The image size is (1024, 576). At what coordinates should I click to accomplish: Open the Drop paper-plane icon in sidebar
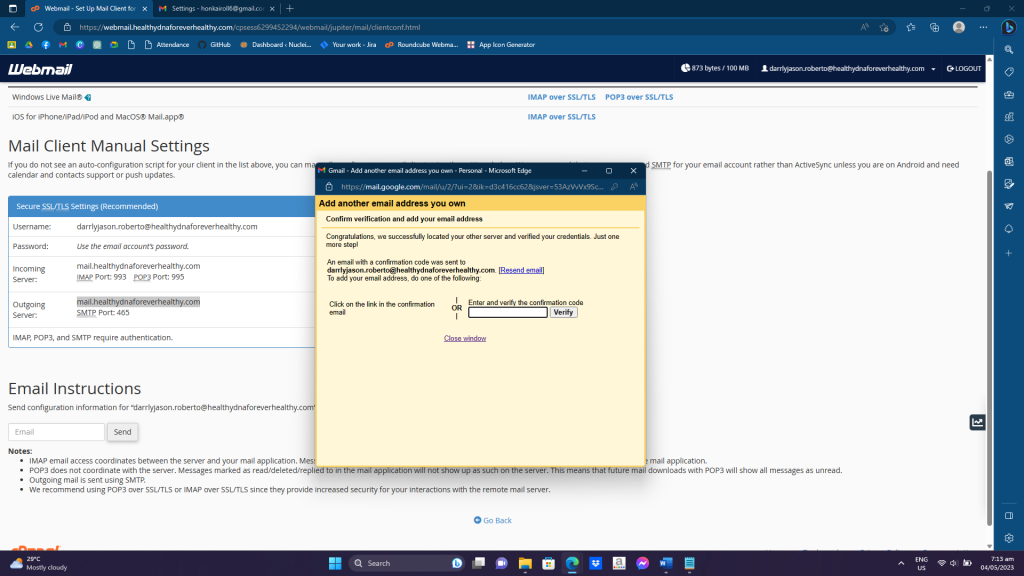point(1009,206)
